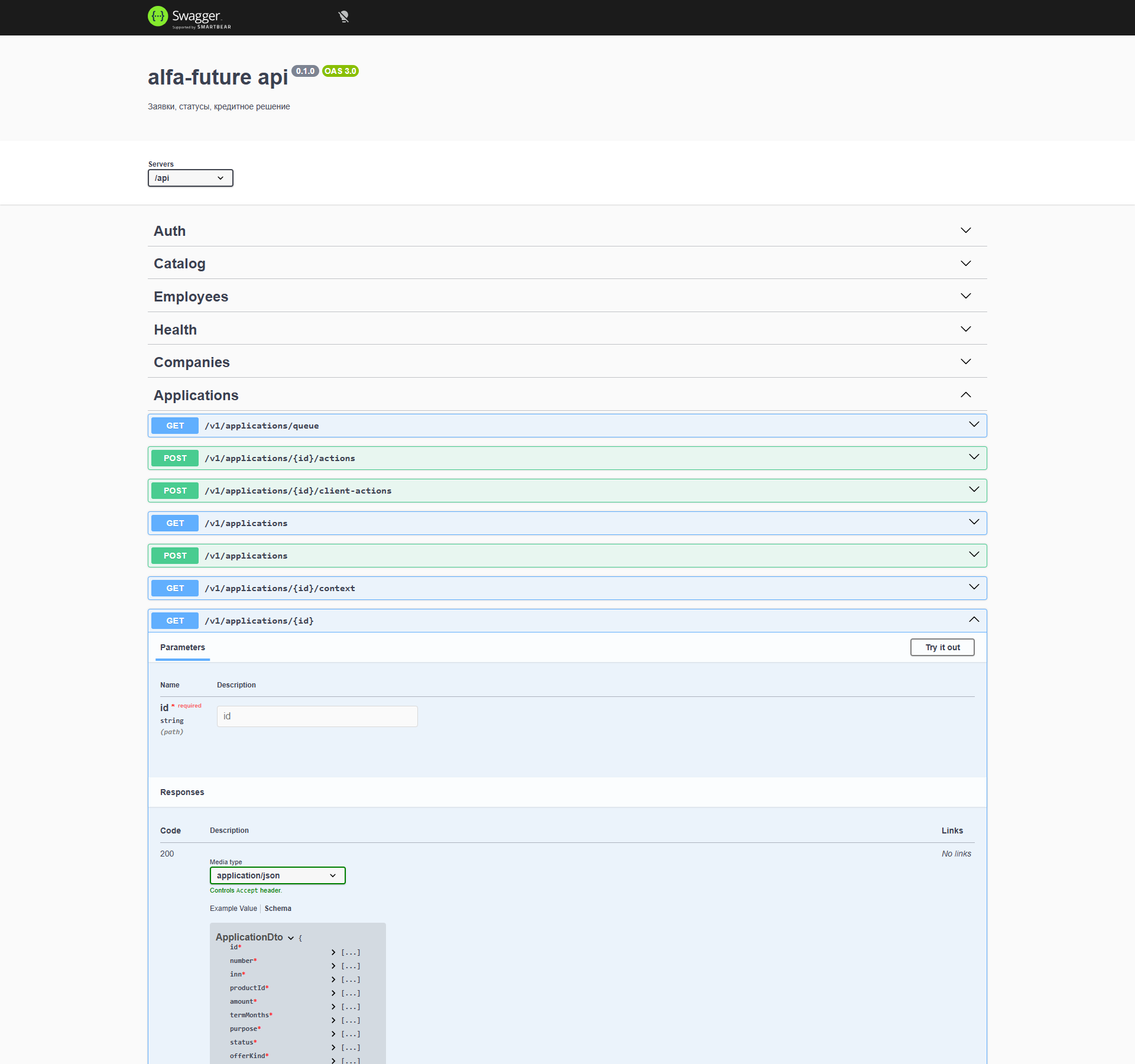Viewport: 1135px width, 1064px height.
Task: Switch to Example Value tab
Action: [234, 909]
